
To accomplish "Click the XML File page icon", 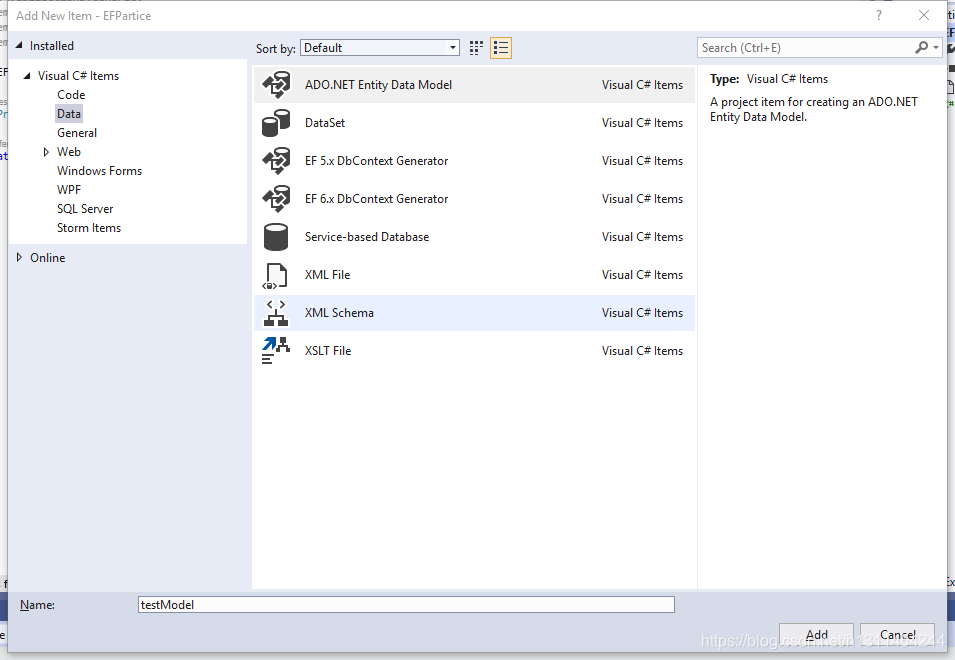I will tap(275, 275).
